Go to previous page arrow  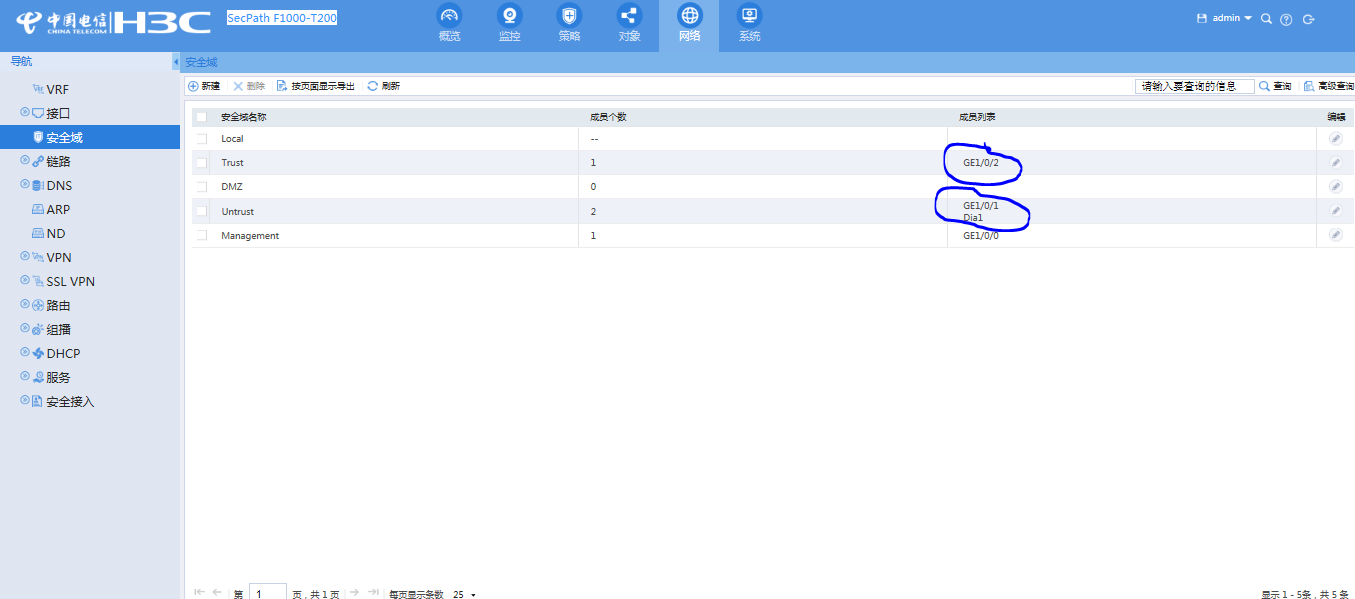pyautogui.click(x=217, y=593)
